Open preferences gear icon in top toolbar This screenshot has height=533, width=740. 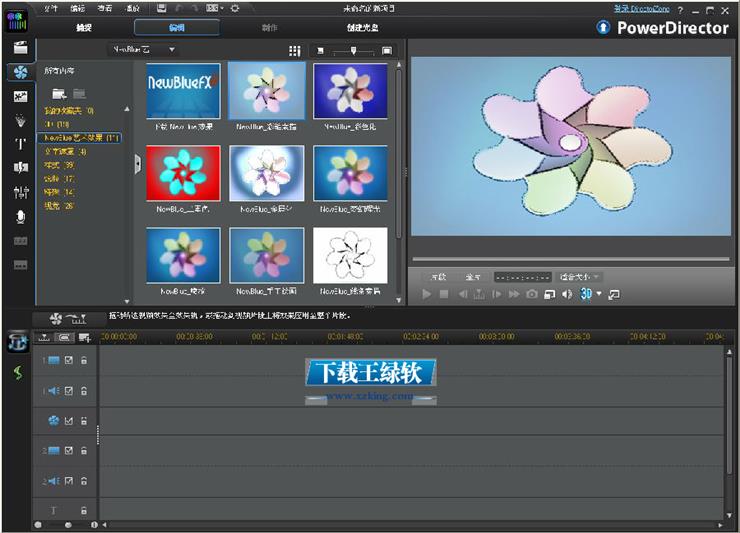click(235, 8)
